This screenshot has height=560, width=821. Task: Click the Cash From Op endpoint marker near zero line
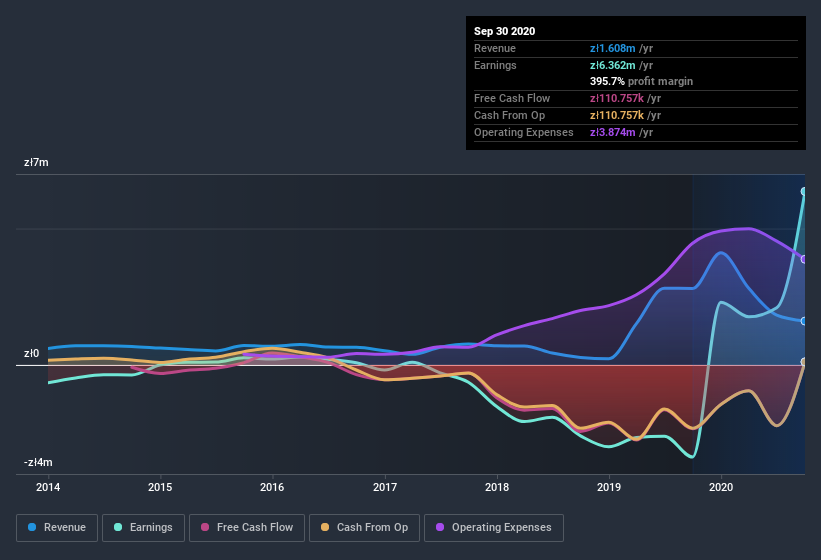tap(804, 362)
